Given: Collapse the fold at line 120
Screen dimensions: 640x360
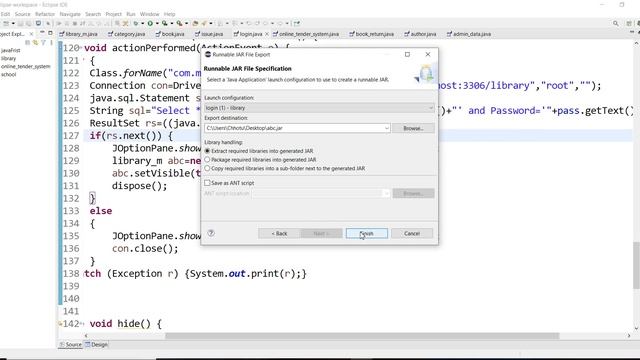Looking at the screenshot, I should [81, 48].
